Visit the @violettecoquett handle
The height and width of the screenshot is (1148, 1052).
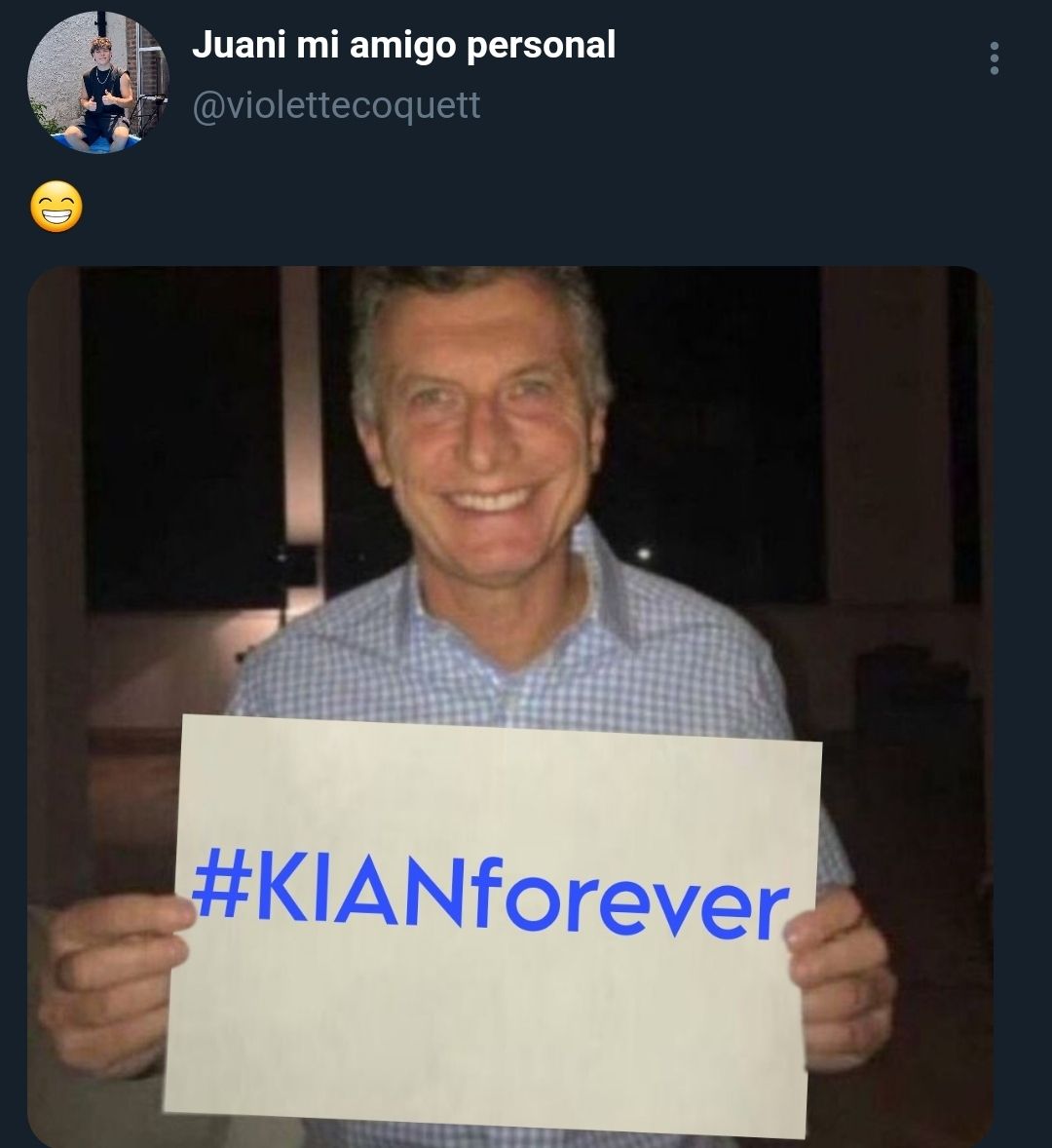coord(336,105)
